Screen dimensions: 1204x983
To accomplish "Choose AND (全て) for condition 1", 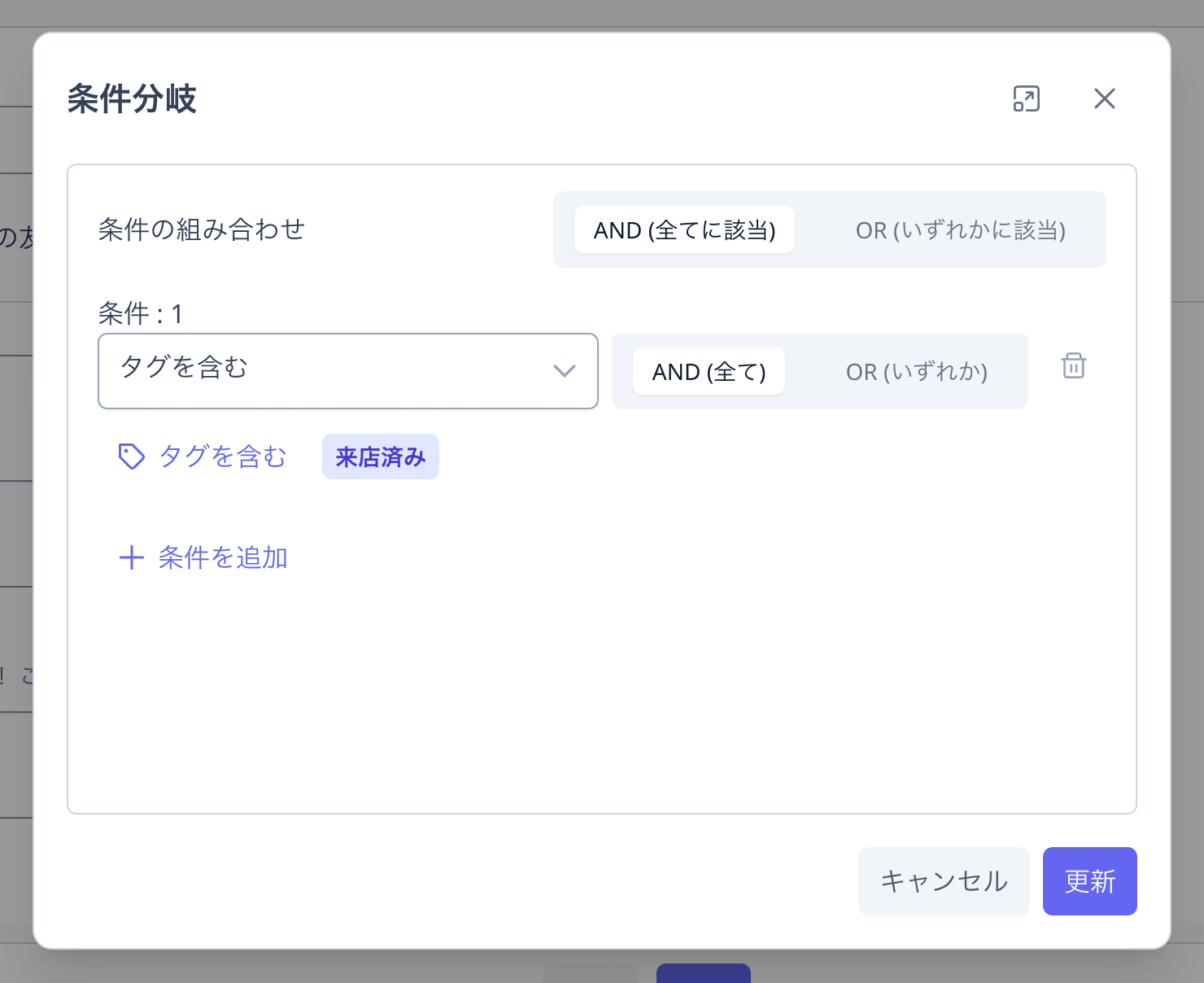I will pyautogui.click(x=709, y=371).
